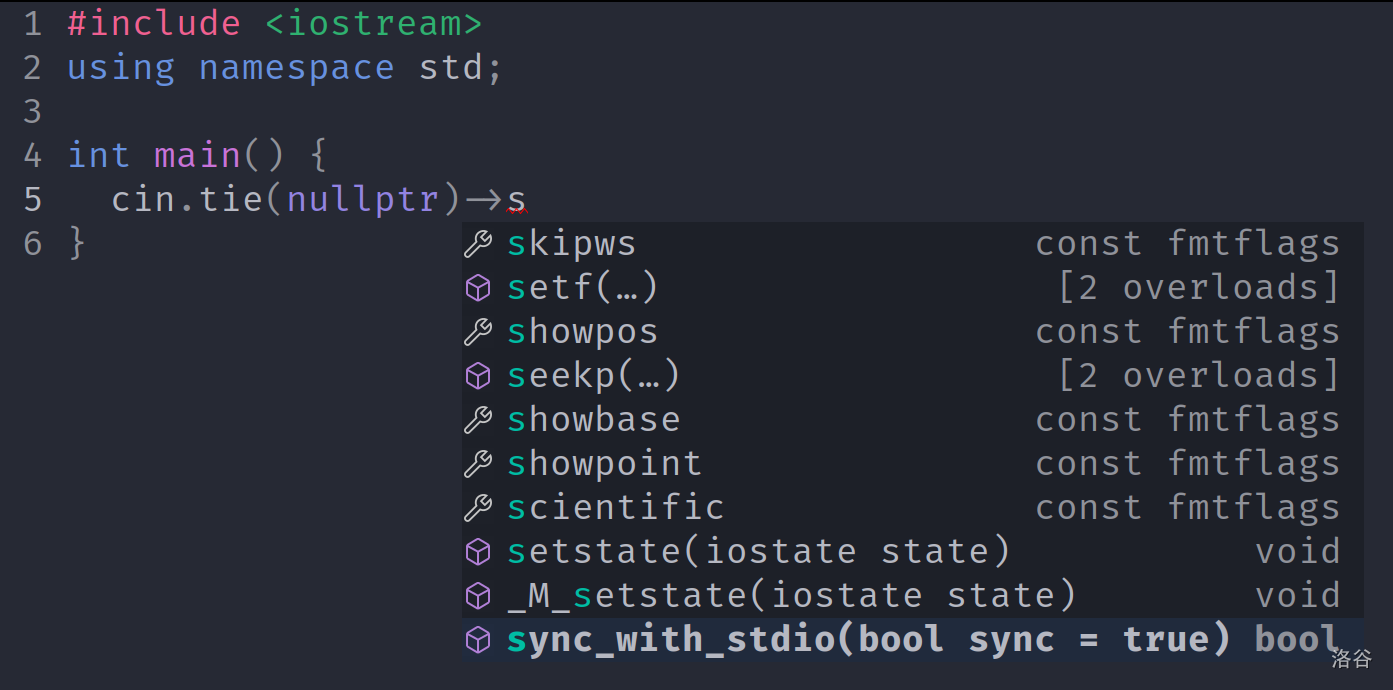Click line number 3 in the gutter
1393x690 pixels.
pyautogui.click(x=32, y=111)
